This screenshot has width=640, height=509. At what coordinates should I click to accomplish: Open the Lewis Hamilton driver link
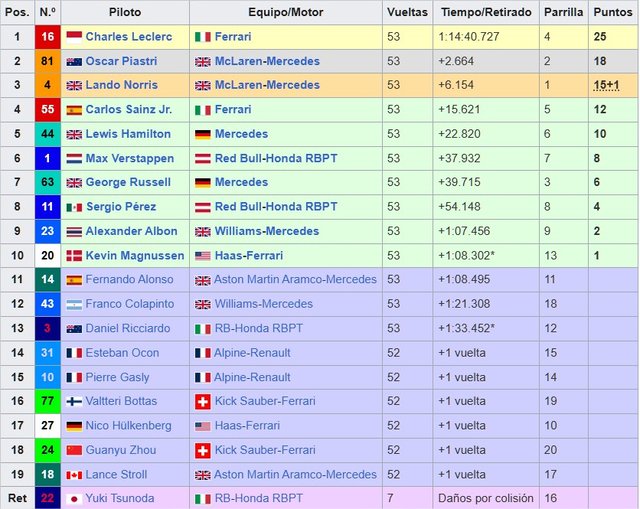(x=128, y=134)
